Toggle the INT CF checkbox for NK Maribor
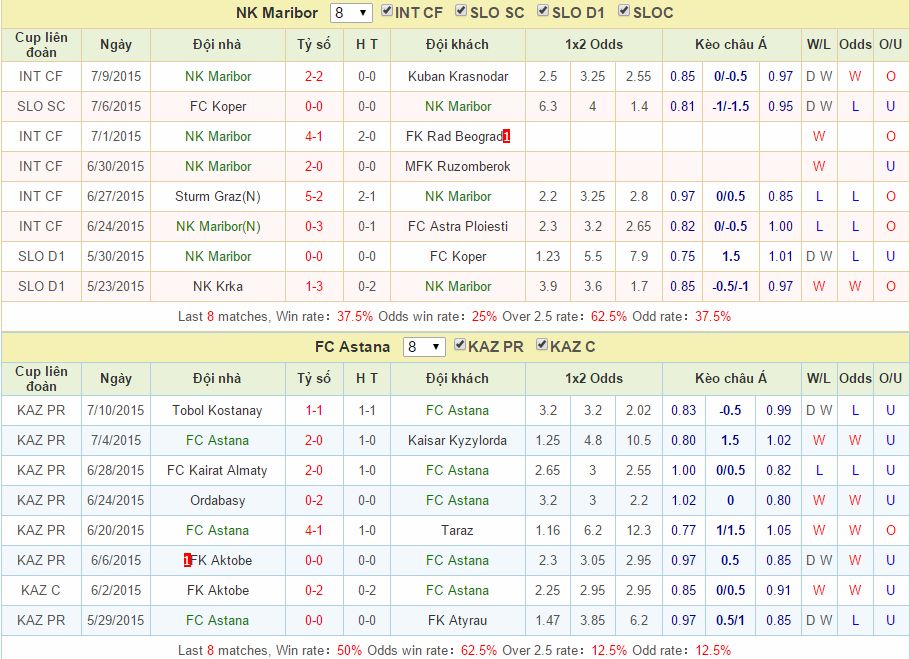The width and height of the screenshot is (910, 659). click(387, 11)
